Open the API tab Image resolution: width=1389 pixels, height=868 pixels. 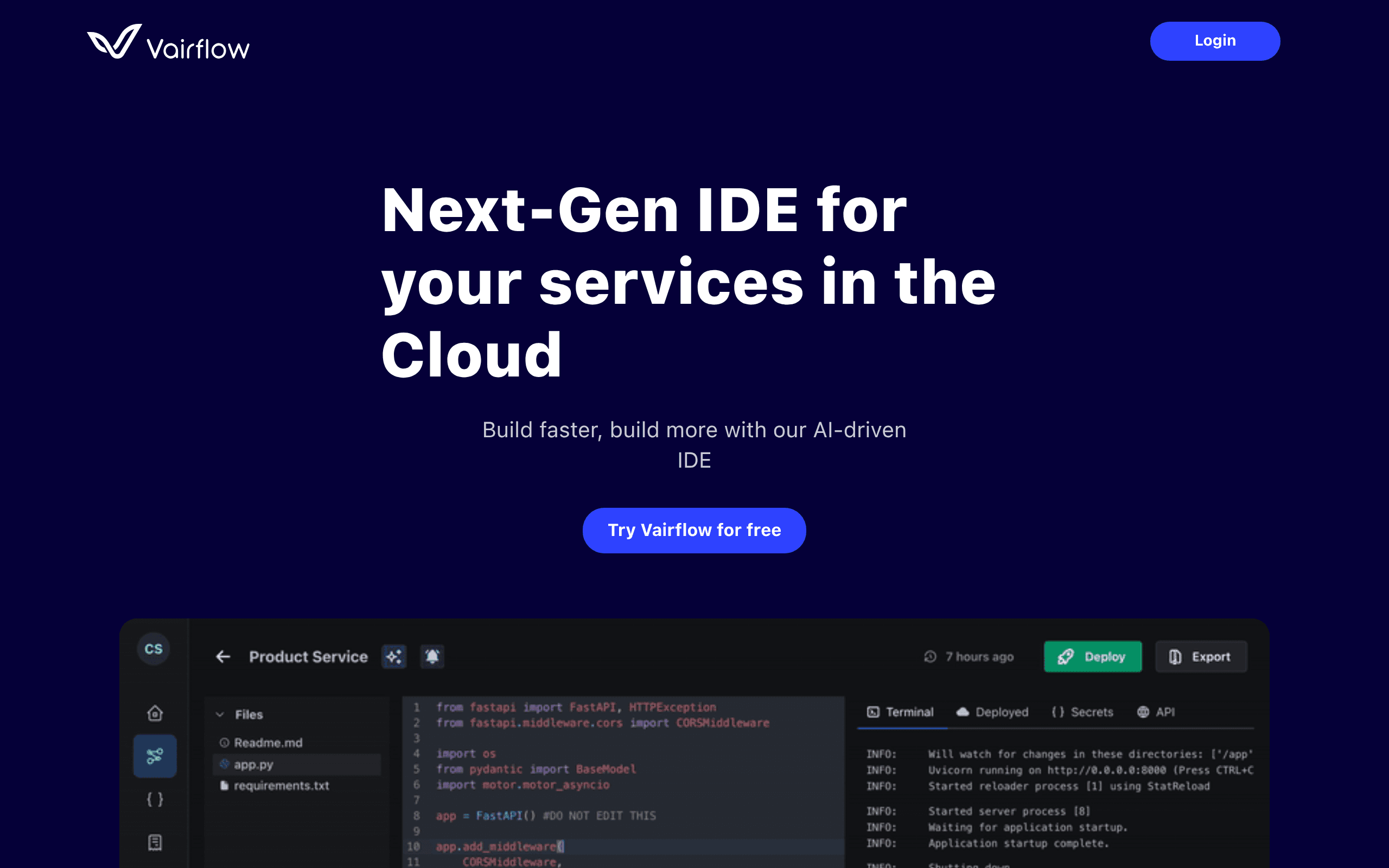tap(1156, 712)
